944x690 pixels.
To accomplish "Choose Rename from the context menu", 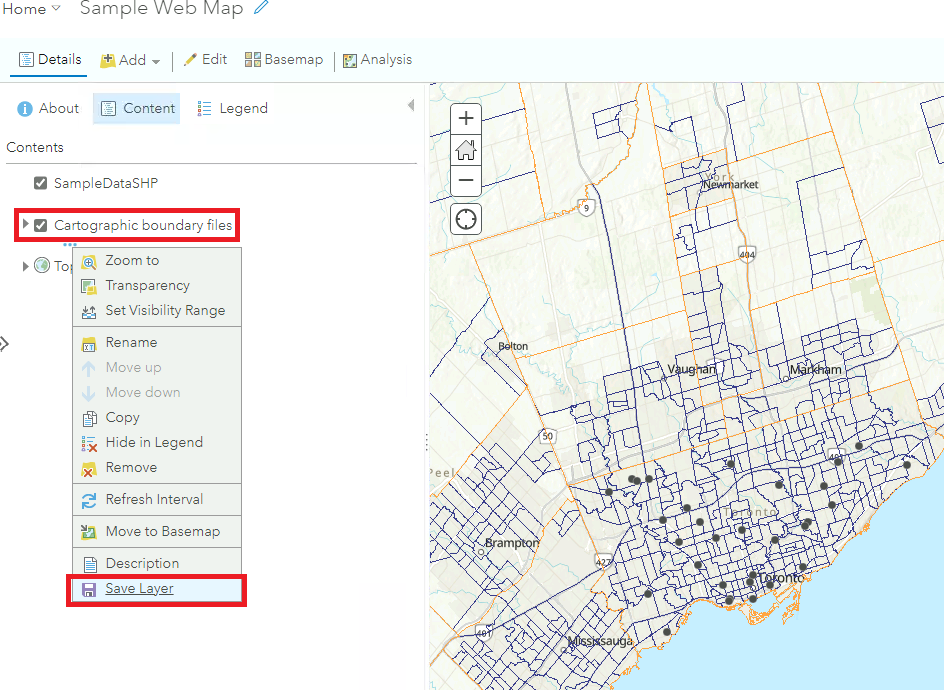I will (x=131, y=341).
